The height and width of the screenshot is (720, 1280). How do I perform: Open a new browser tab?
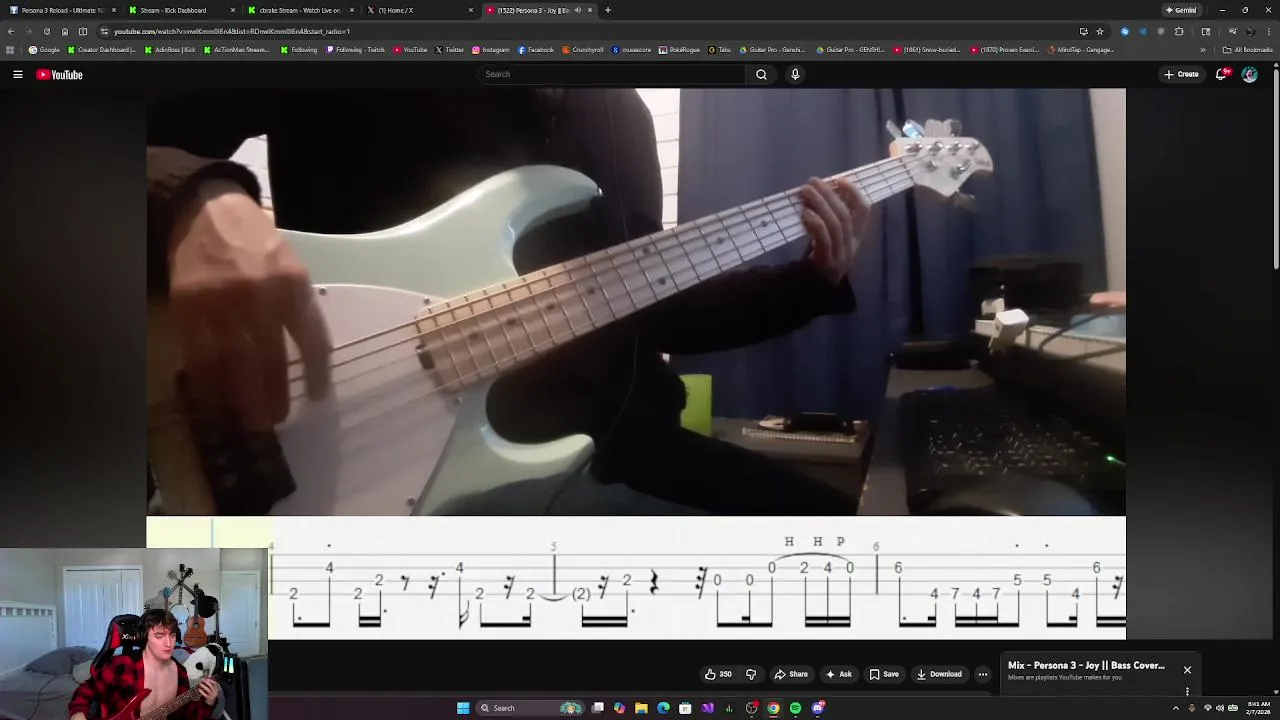tap(607, 10)
